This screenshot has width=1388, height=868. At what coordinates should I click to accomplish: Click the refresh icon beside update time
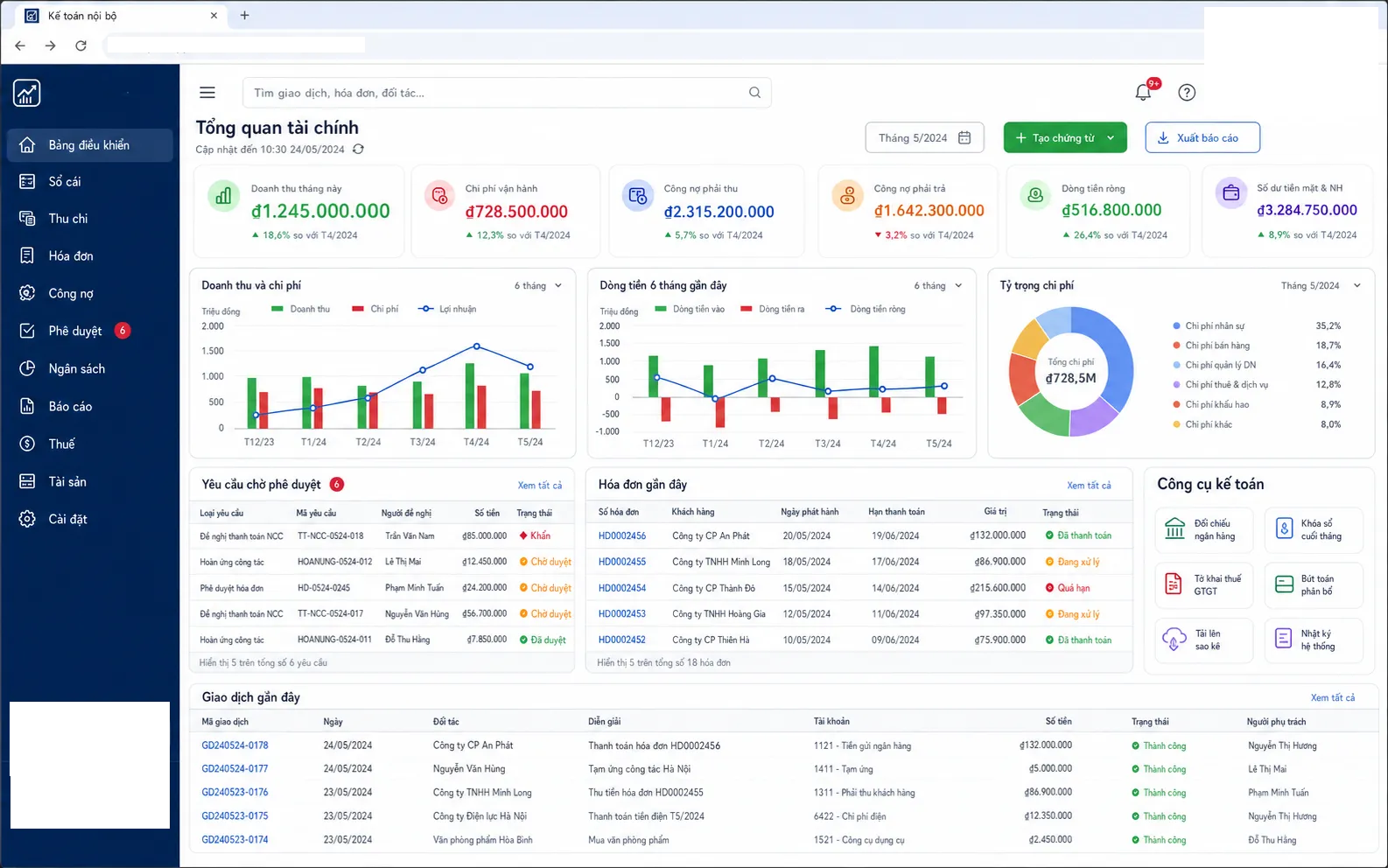(358, 150)
